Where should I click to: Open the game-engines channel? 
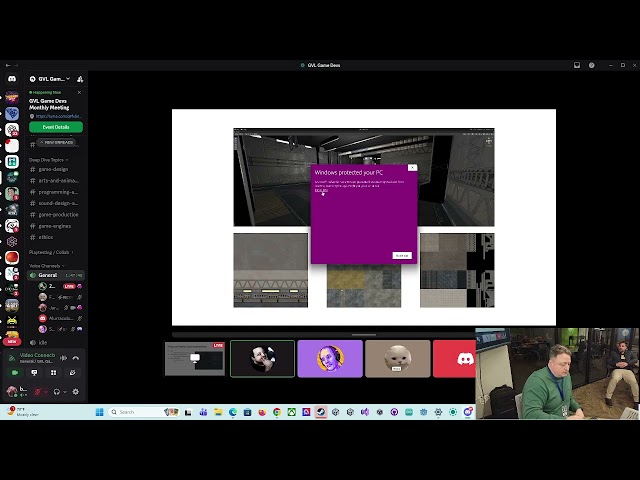click(54, 226)
